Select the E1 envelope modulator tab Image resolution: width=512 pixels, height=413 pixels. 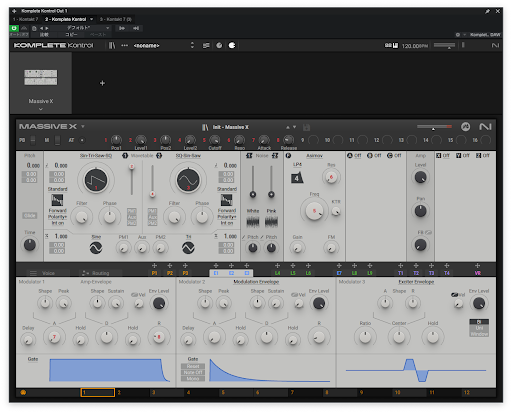coord(216,273)
